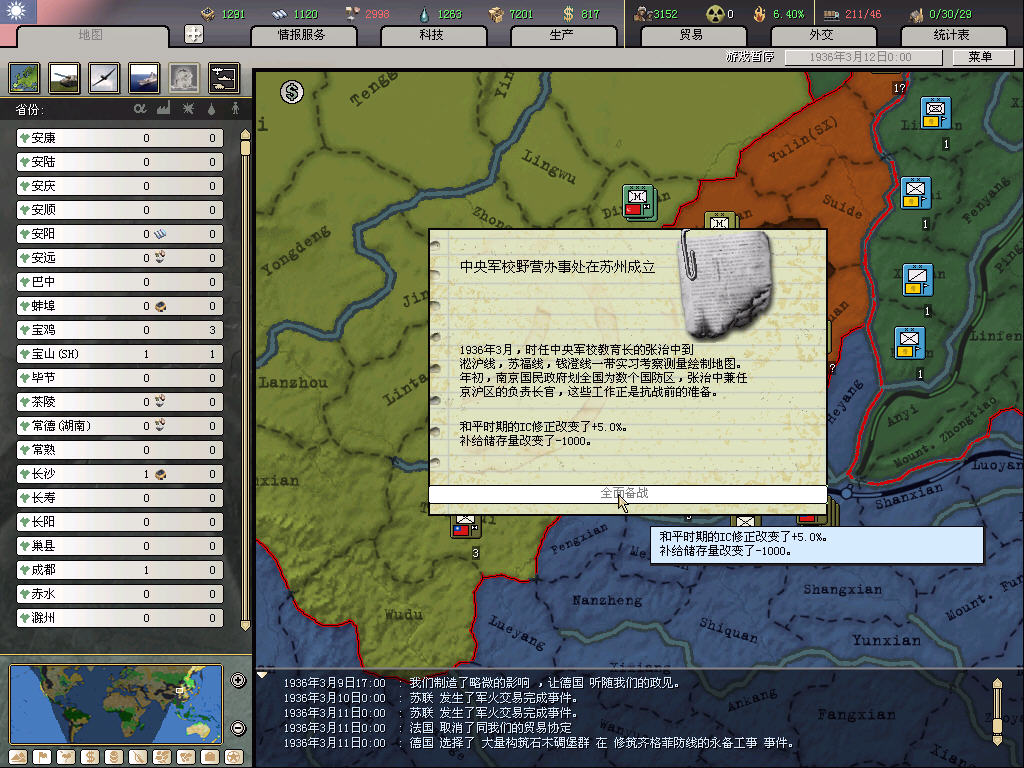
Task: Switch to political map mode (flag icon)
Action: click(42, 757)
